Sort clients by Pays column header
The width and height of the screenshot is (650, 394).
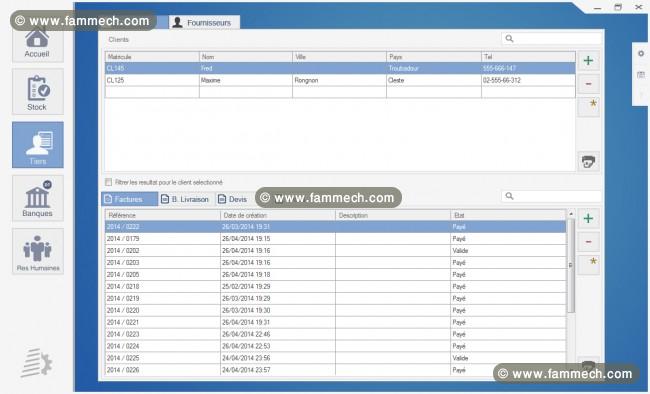[434, 57]
